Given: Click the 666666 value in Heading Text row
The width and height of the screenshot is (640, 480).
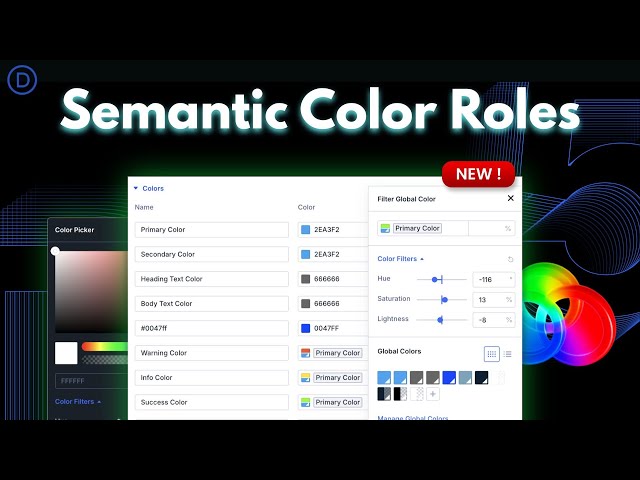Looking at the screenshot, I should [x=327, y=279].
